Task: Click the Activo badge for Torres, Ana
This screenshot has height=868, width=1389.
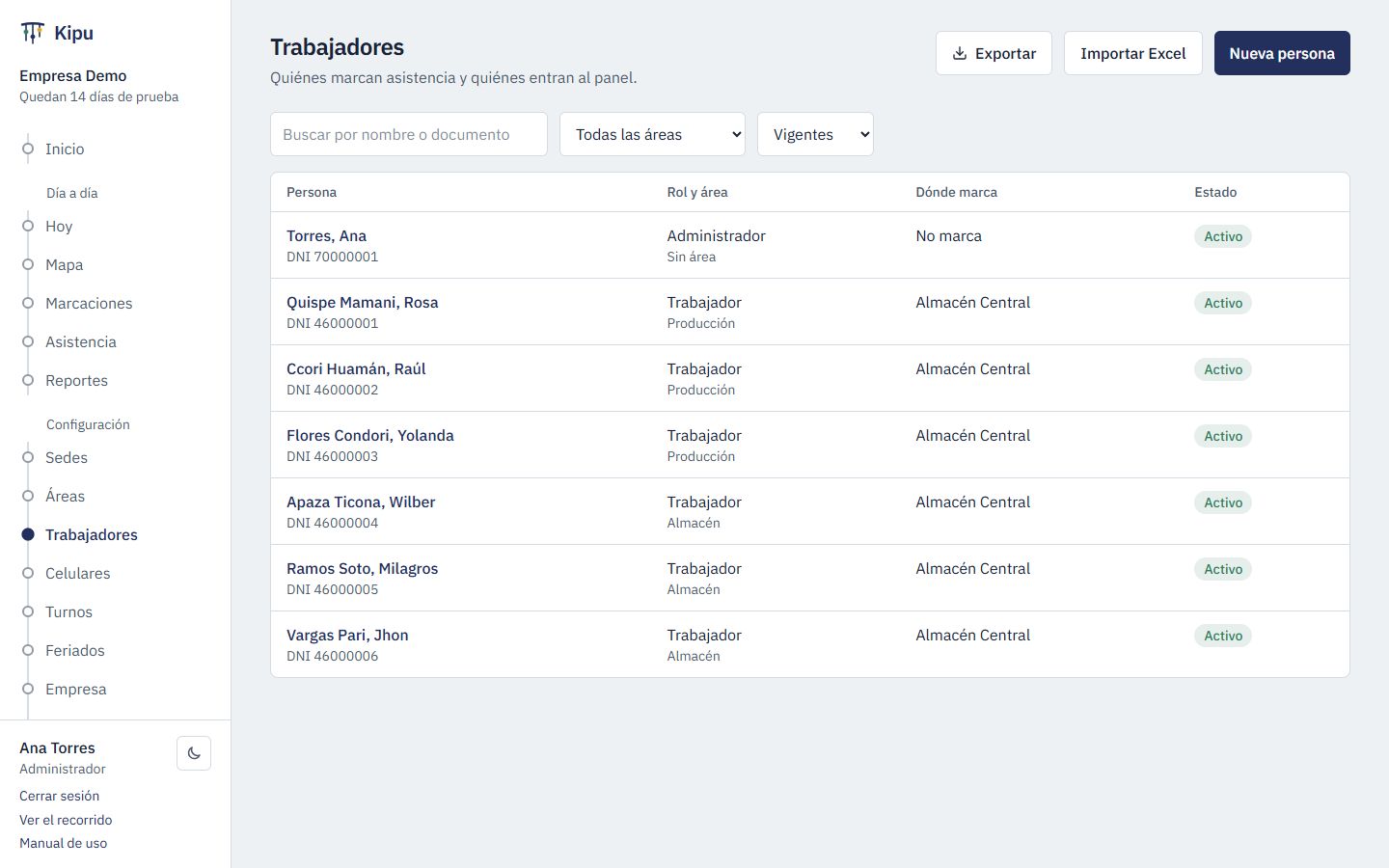Action: [1223, 236]
